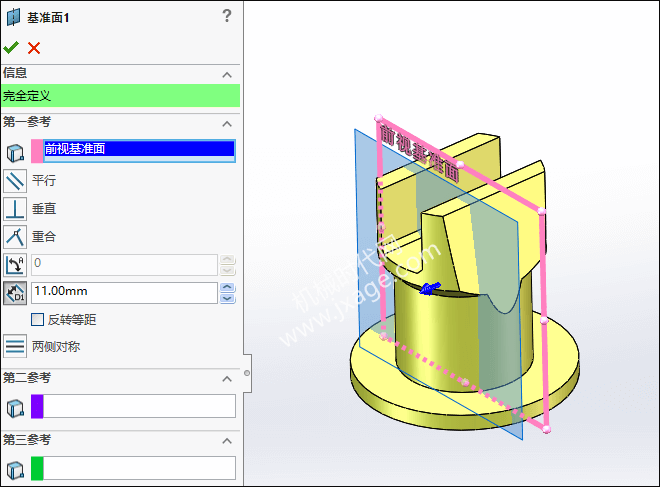Click the 基准面1 plane feature icon
Viewport: 660px width, 487px height.
pos(13,17)
